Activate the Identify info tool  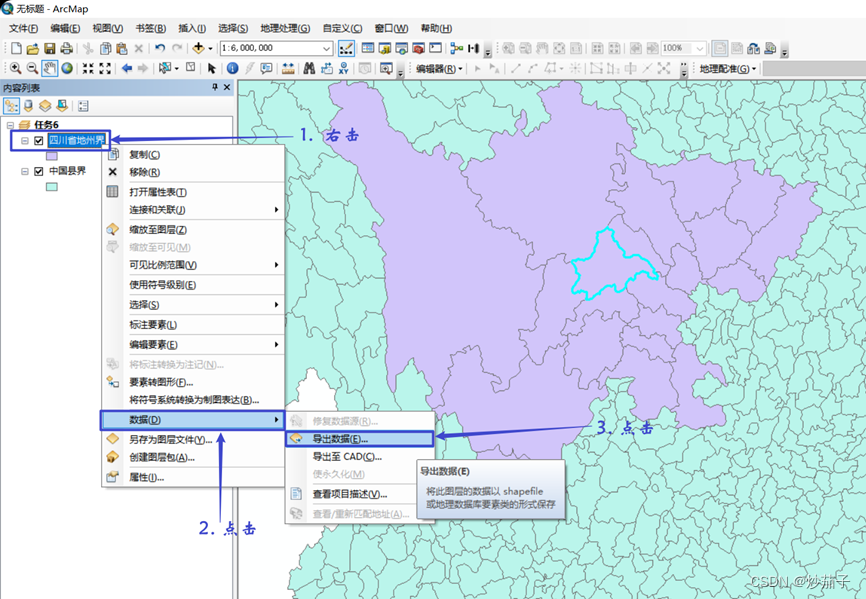233,68
